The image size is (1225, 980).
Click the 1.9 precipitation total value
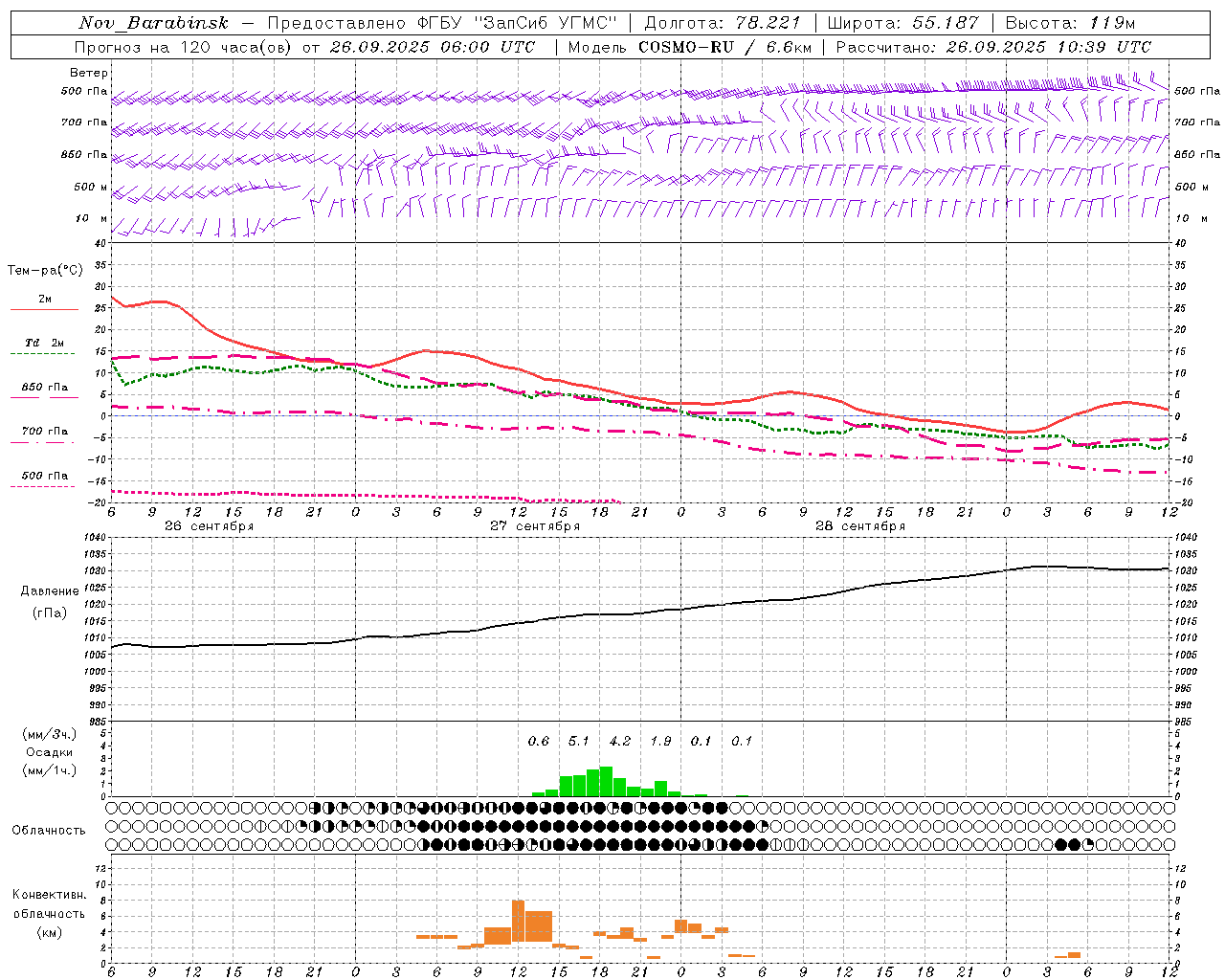[x=660, y=741]
